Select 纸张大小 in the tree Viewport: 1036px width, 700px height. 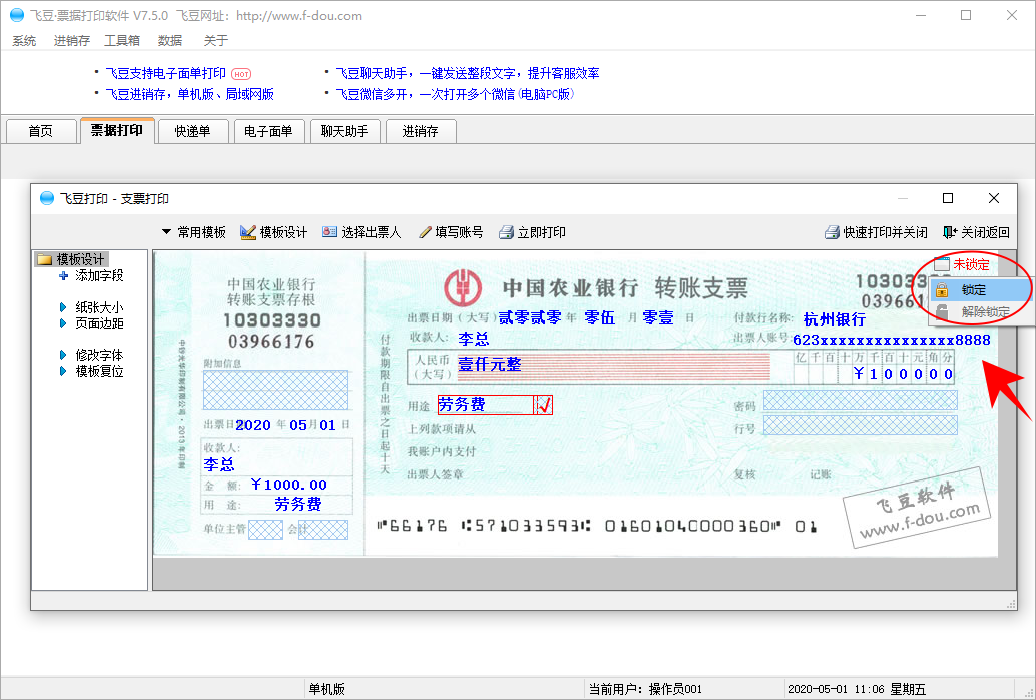[99, 307]
